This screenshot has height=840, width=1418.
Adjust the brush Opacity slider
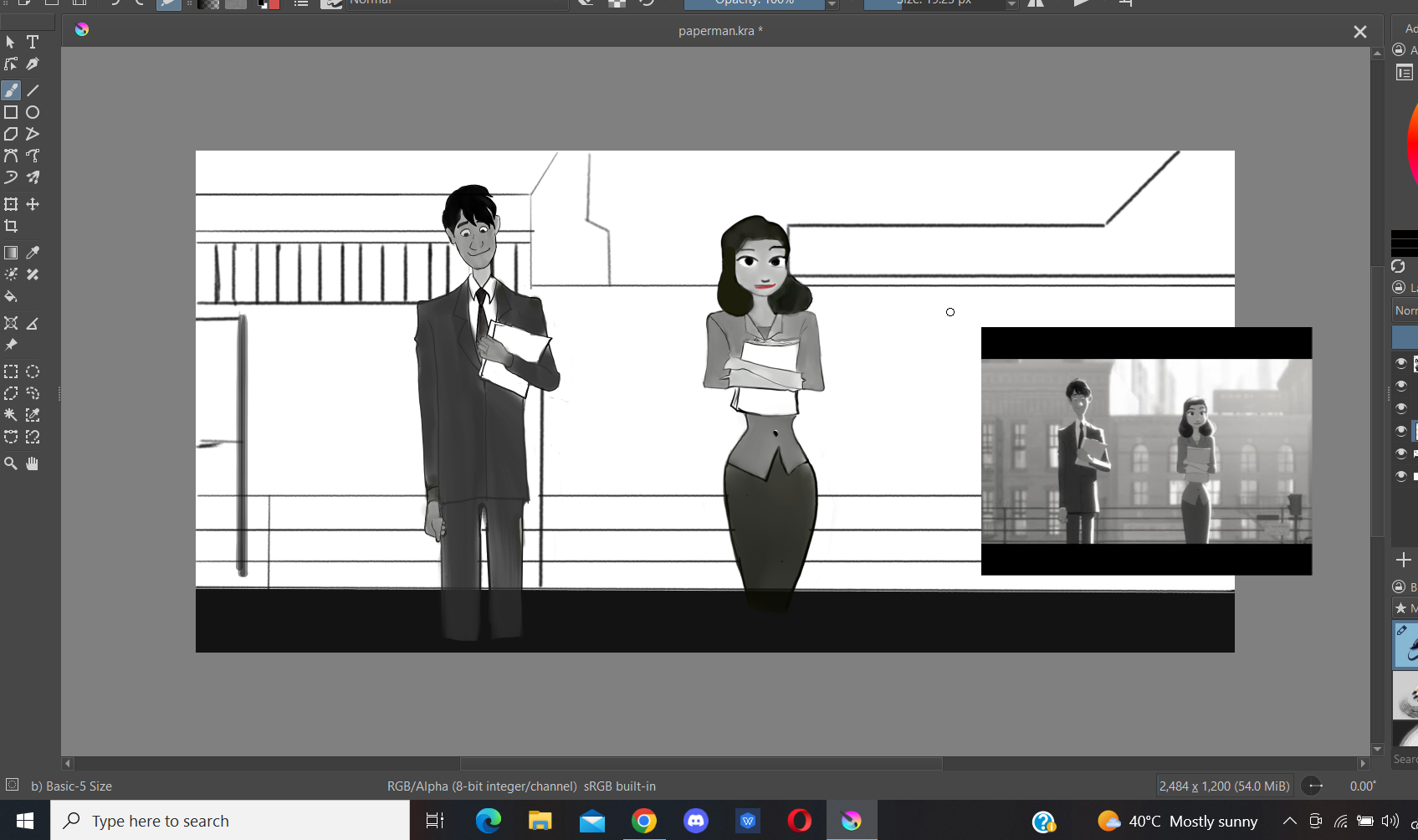click(x=755, y=4)
